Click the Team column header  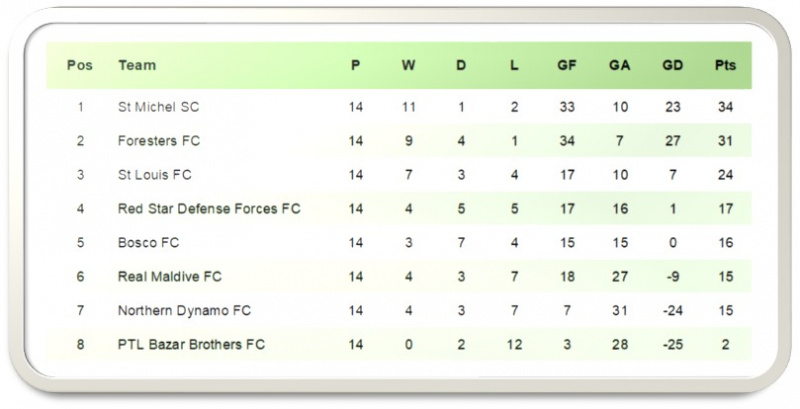pos(137,65)
